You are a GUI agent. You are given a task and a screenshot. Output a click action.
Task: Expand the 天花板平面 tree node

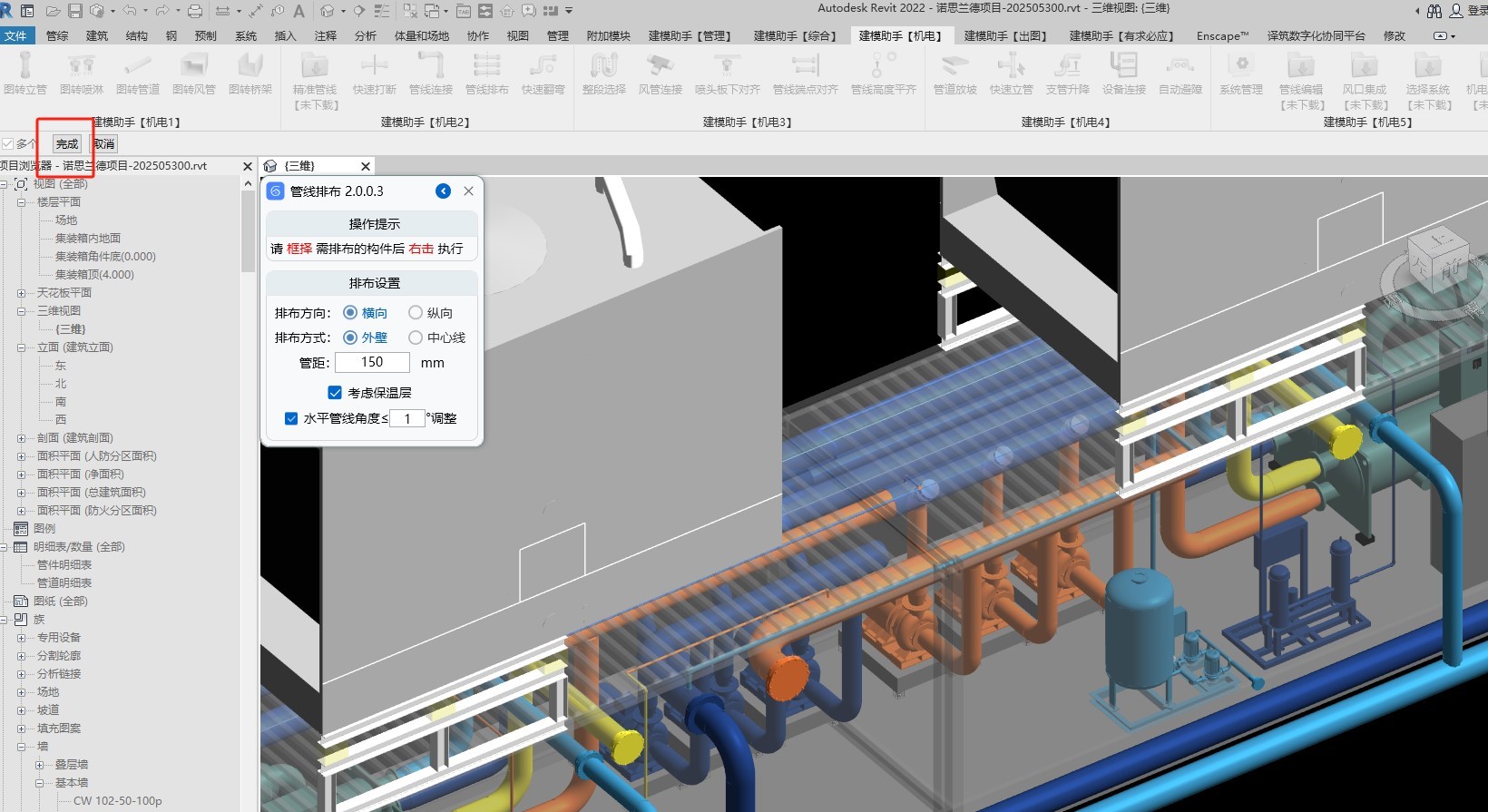[x=21, y=293]
